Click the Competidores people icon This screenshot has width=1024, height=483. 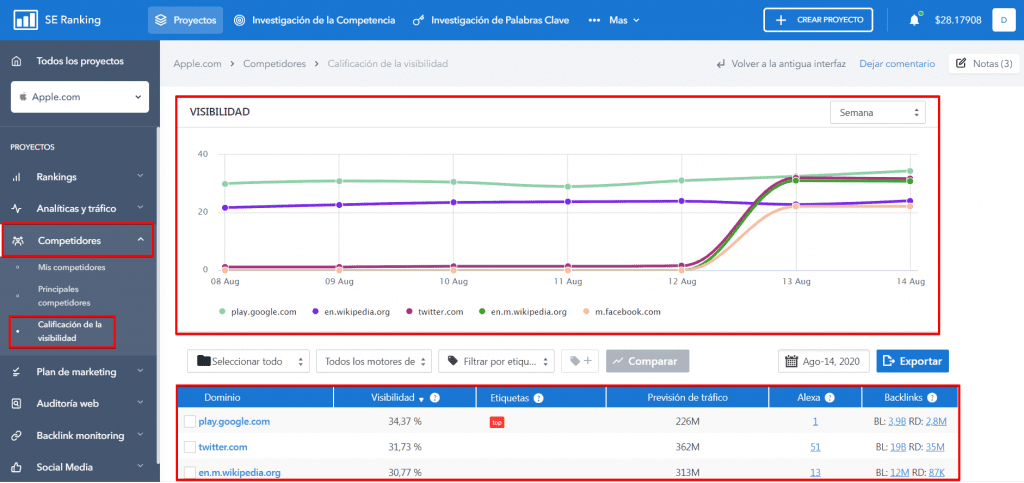coord(18,241)
